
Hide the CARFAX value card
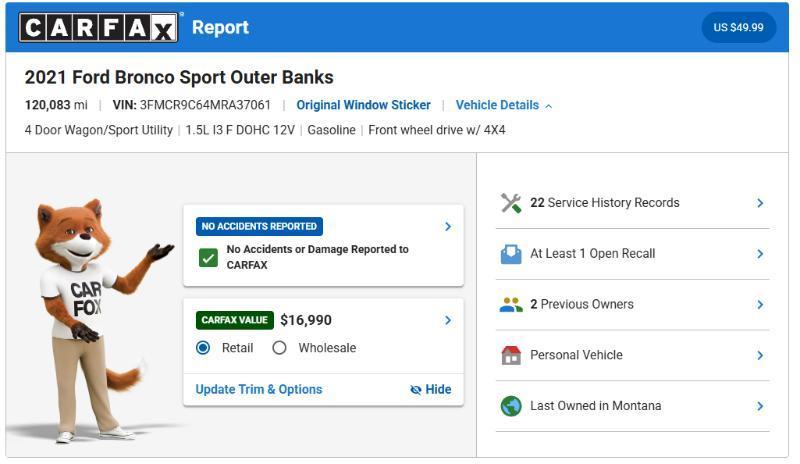tap(431, 389)
